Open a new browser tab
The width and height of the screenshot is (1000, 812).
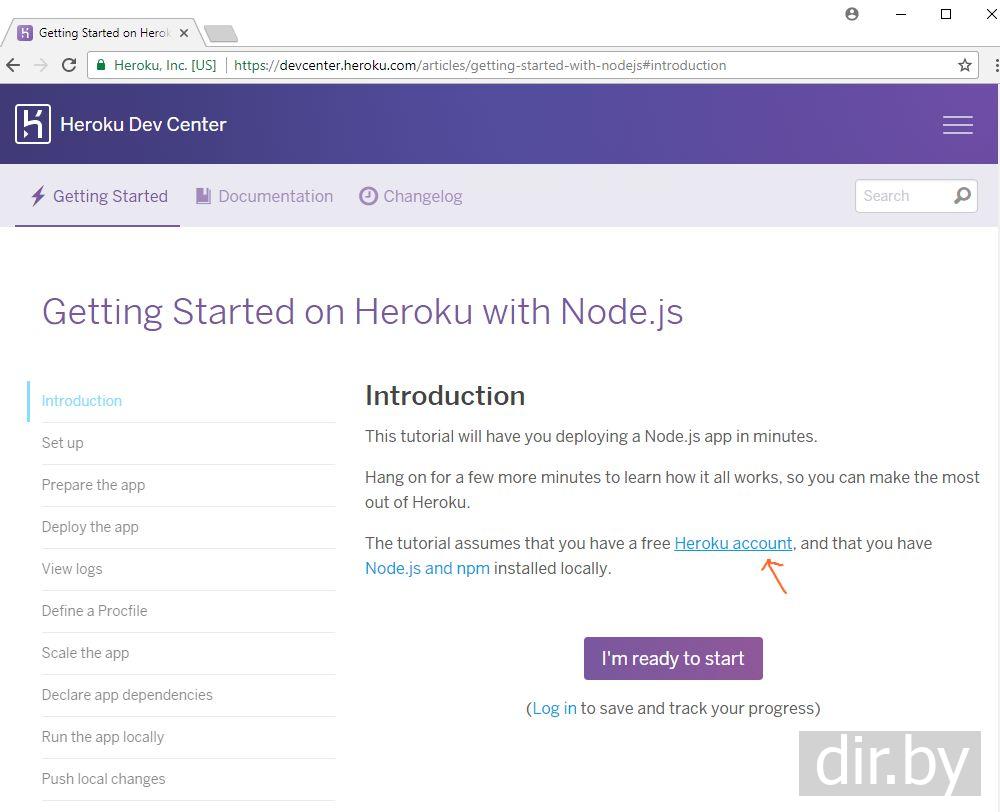pyautogui.click(x=220, y=34)
